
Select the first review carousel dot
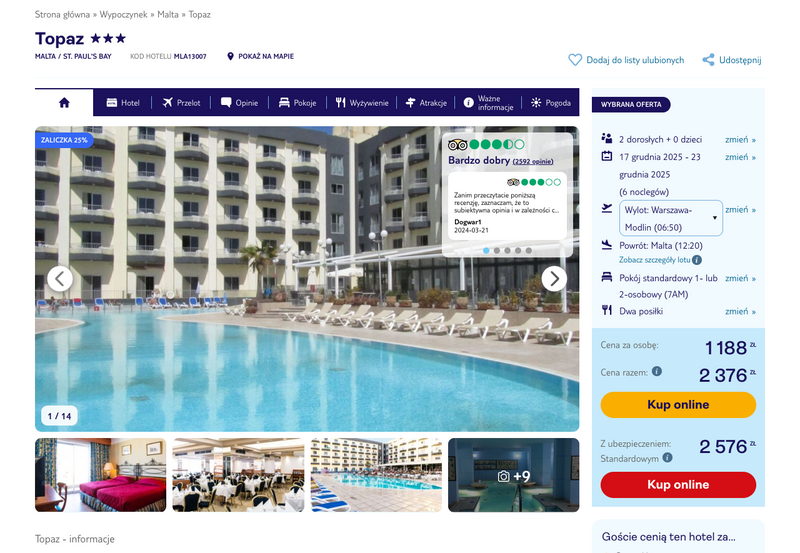click(x=486, y=250)
